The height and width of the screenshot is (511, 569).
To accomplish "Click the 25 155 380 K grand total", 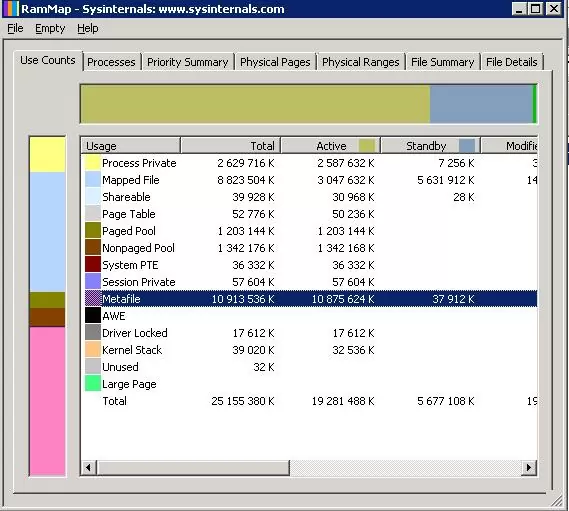I will tap(243, 401).
